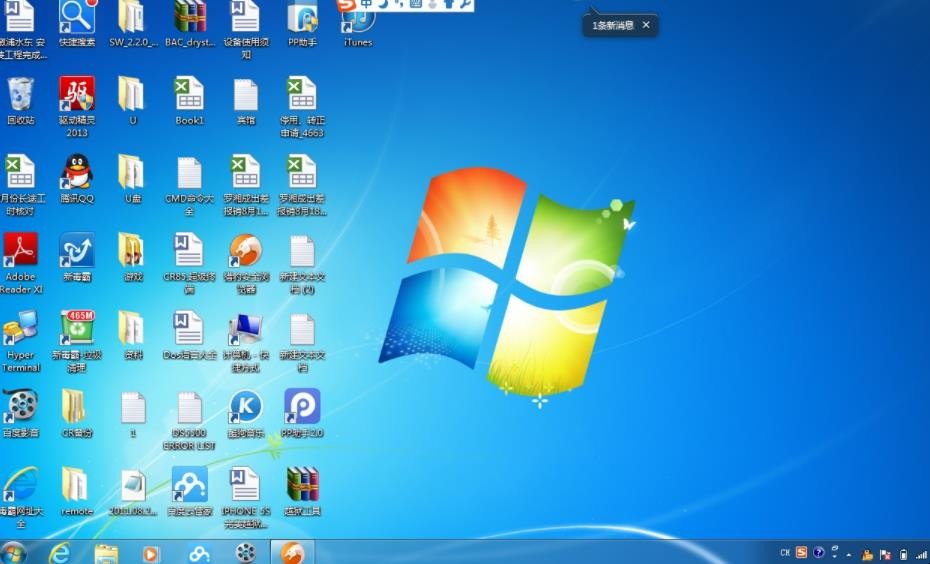Launch Hyper Terminal shortcut
930x564 pixels.
21,342
